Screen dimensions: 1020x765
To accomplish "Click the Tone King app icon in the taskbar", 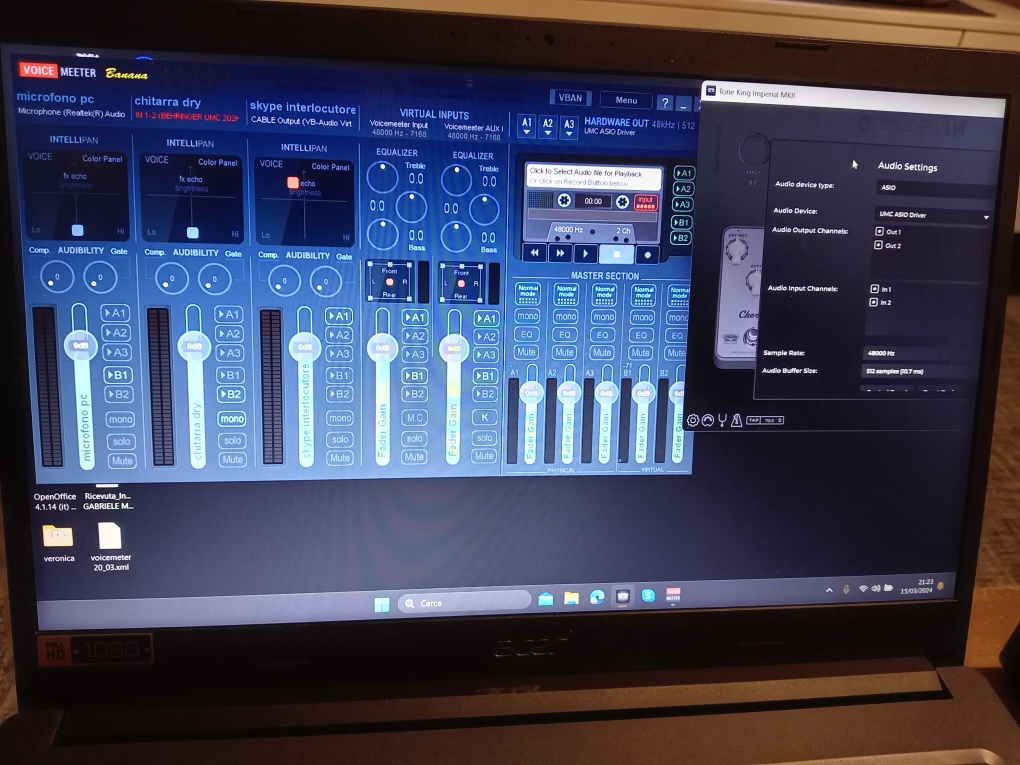I will click(623, 596).
